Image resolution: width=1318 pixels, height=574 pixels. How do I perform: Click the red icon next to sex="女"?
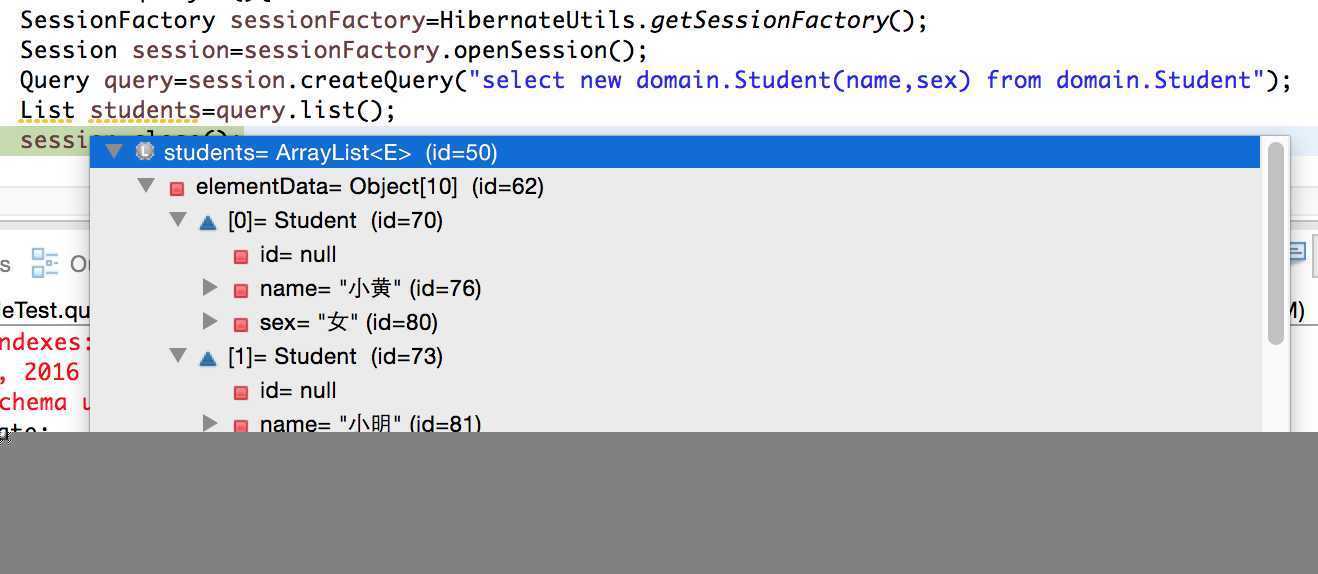[x=240, y=324]
